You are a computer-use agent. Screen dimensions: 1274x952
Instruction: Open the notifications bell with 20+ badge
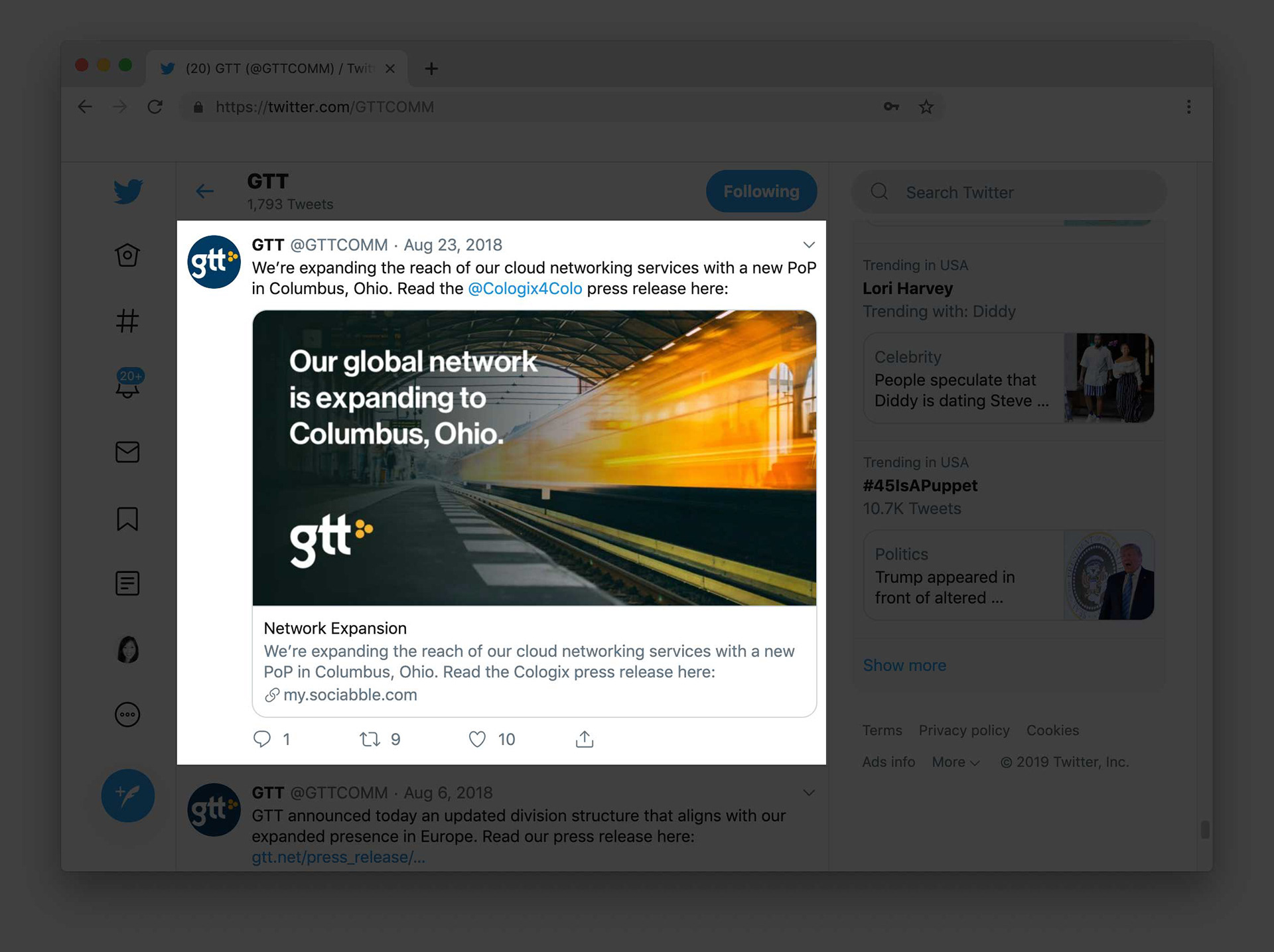pyautogui.click(x=127, y=385)
